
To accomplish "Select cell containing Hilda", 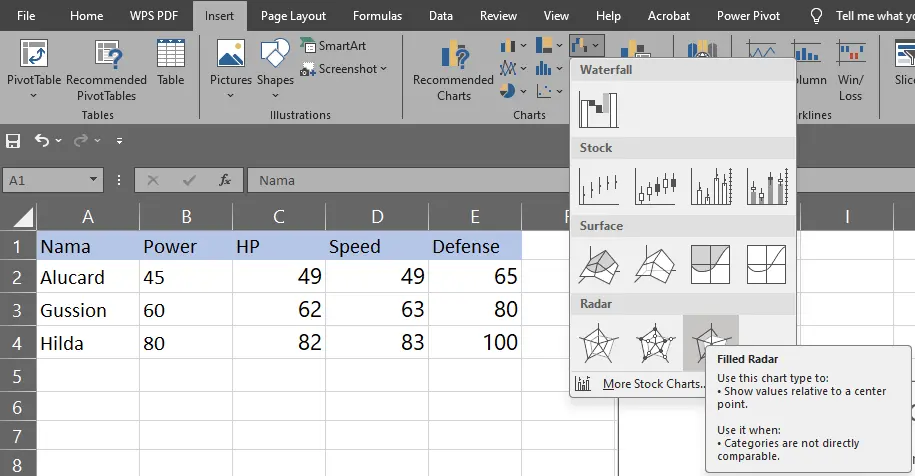I will click(x=88, y=342).
